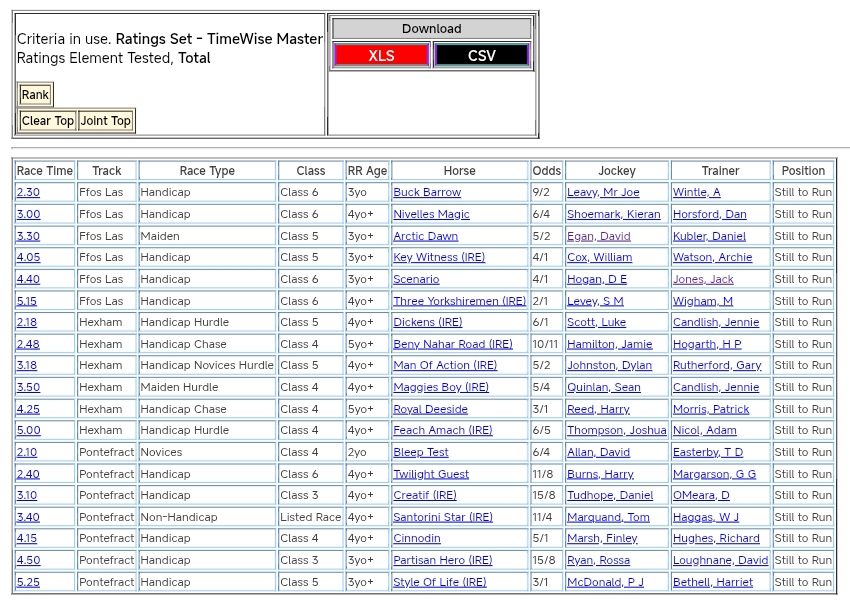Screen dimensions: 850x608
Task: Download ratings as CSV file
Action: tap(481, 55)
